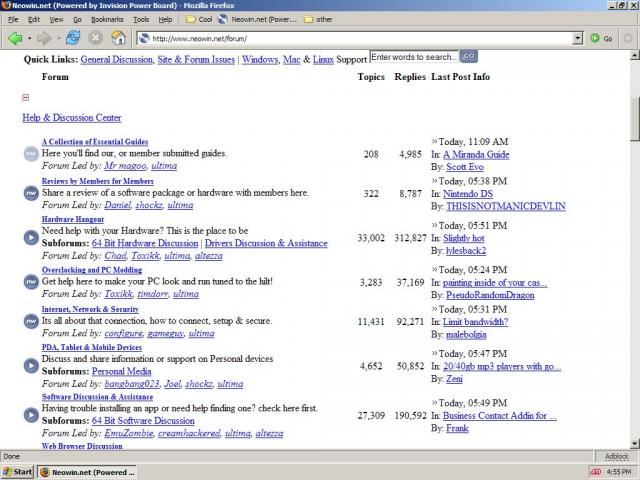Open the Linux support quick link
Viewport: 640px width, 480px height.
tap(323, 60)
